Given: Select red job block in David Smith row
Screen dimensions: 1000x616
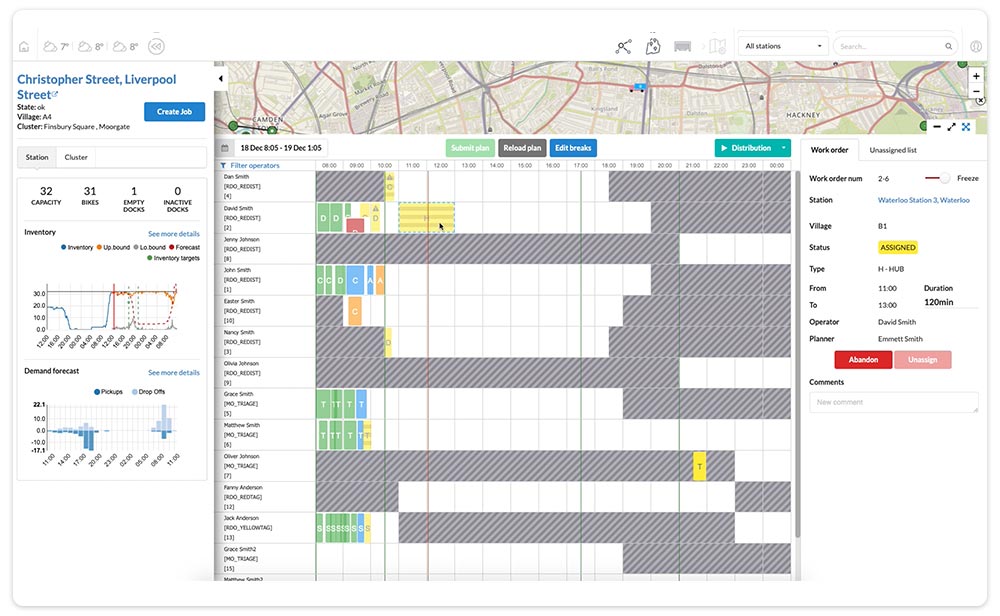Looking at the screenshot, I should [355, 226].
